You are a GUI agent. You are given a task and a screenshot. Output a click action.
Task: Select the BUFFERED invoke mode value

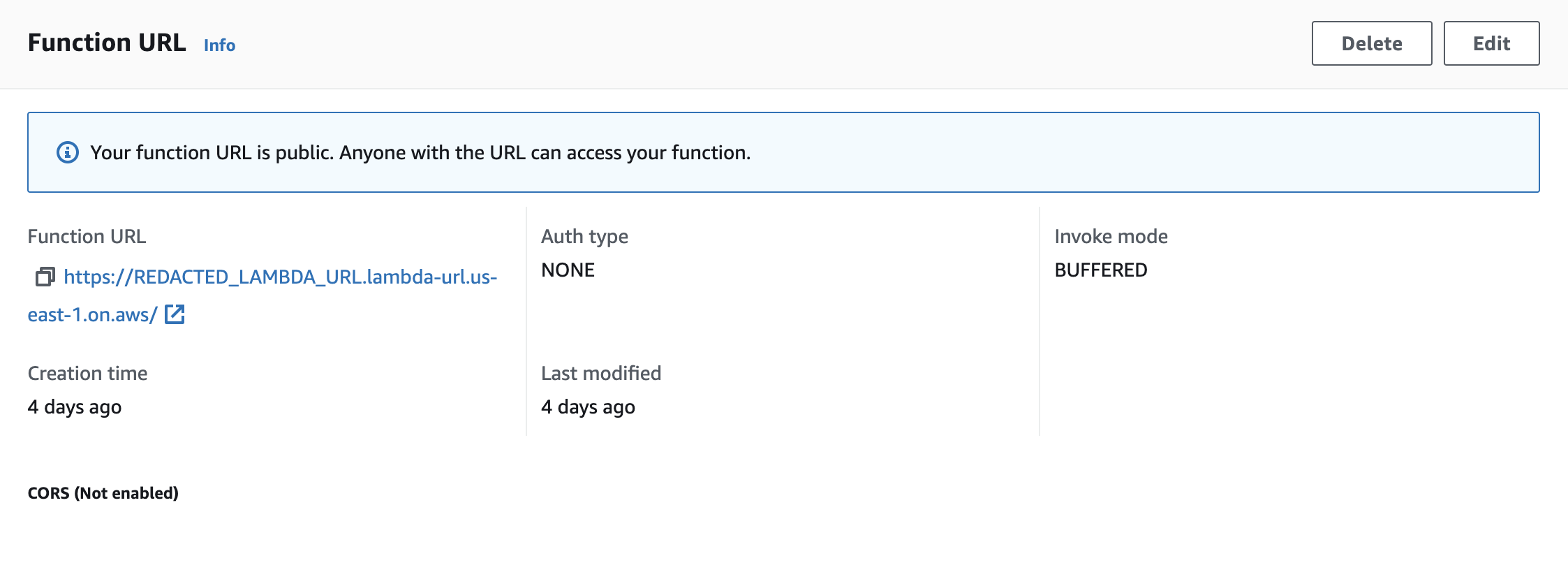coord(1100,270)
